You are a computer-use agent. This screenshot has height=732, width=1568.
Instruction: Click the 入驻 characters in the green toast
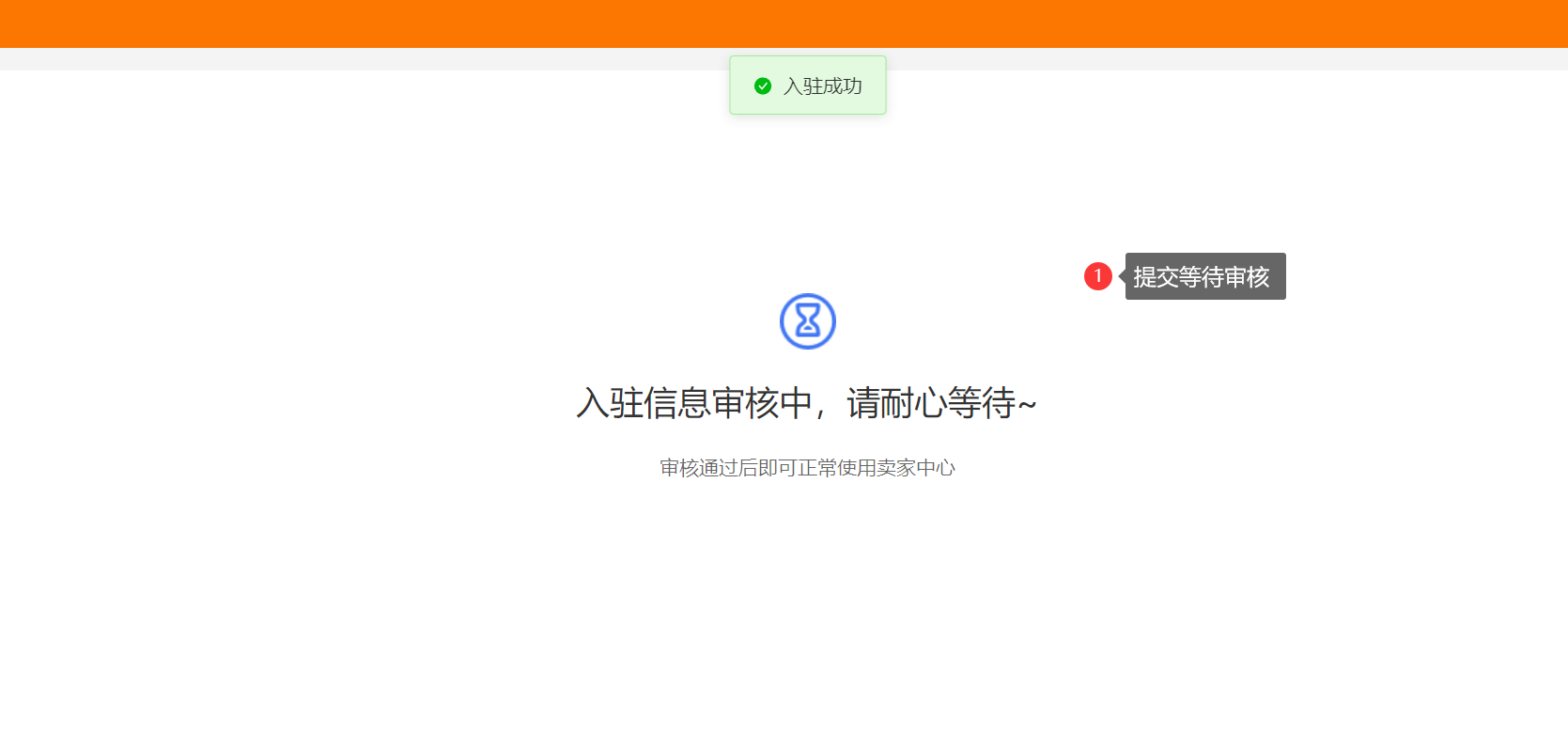click(803, 86)
